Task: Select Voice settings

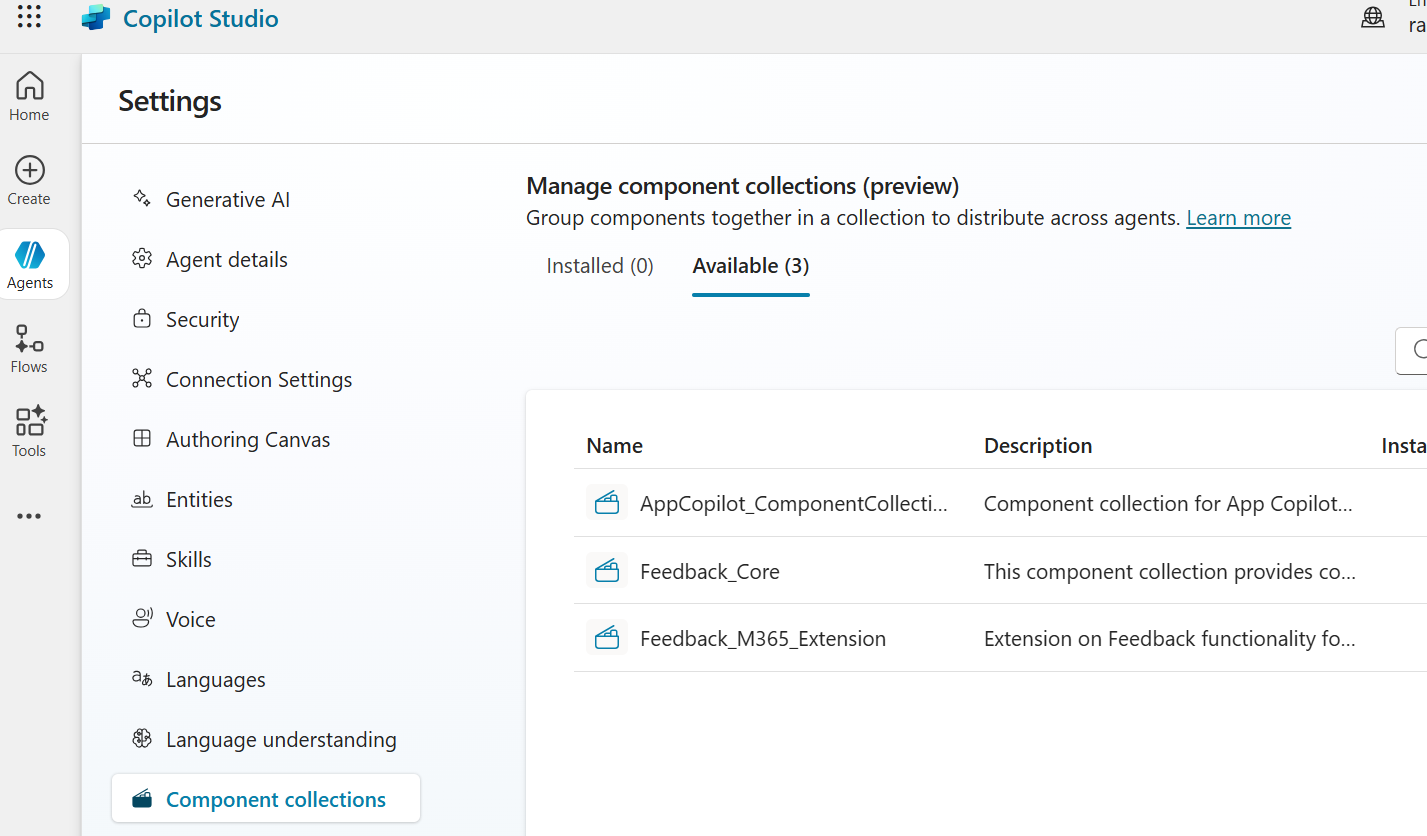Action: [190, 619]
